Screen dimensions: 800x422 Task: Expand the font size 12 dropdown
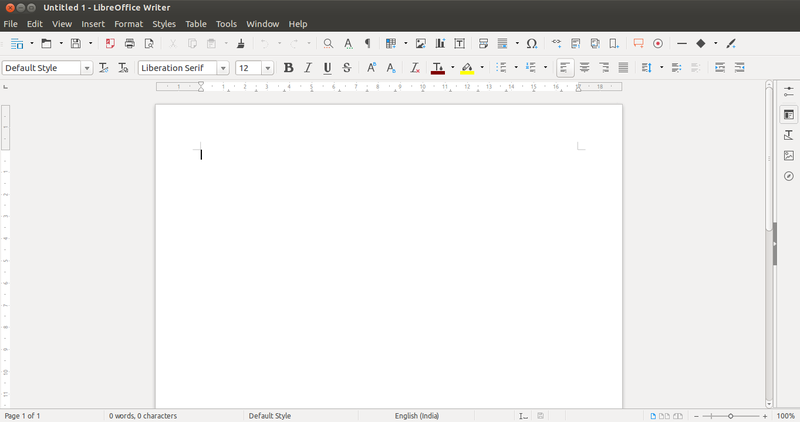click(267, 68)
